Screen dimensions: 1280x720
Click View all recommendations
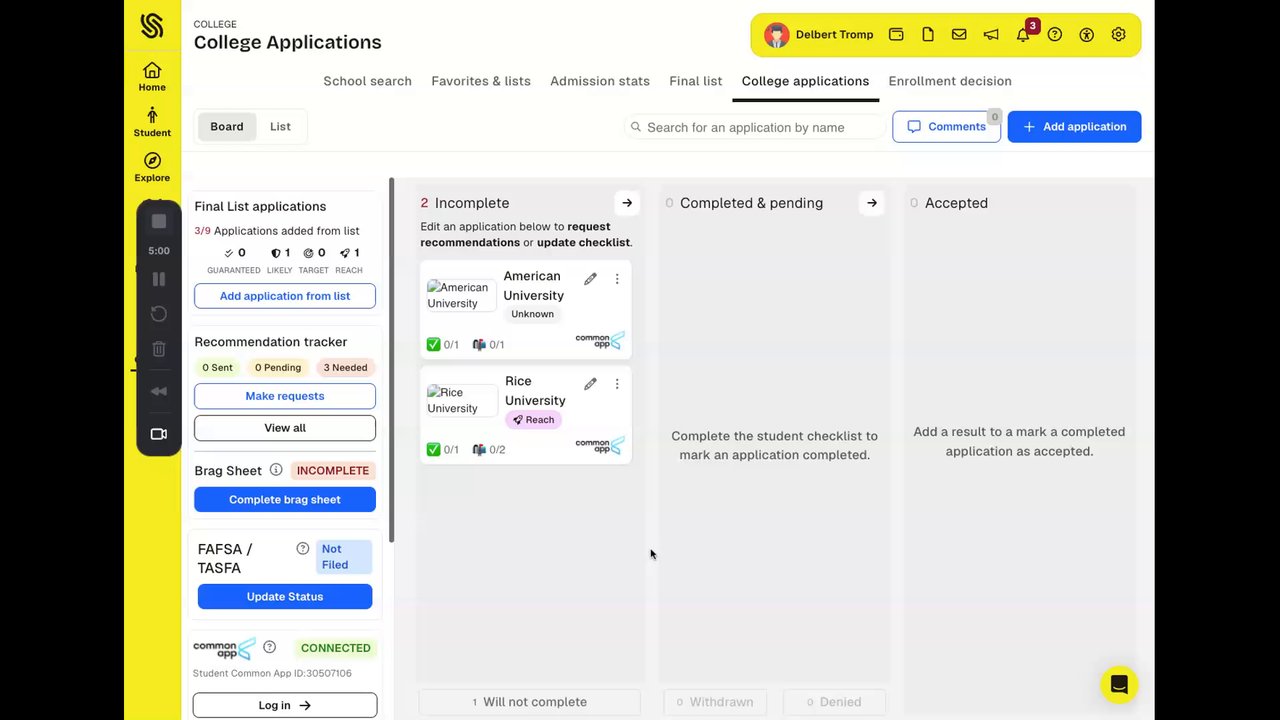(x=285, y=428)
